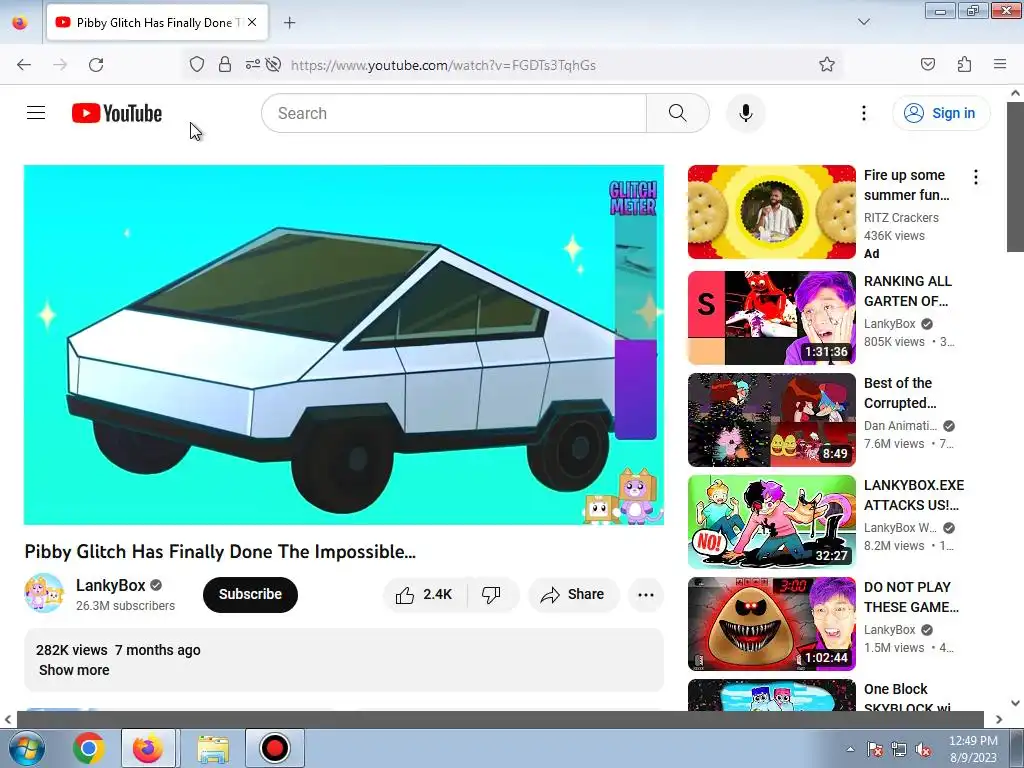
Task: Open Chrome from the taskbar
Action: point(89,748)
